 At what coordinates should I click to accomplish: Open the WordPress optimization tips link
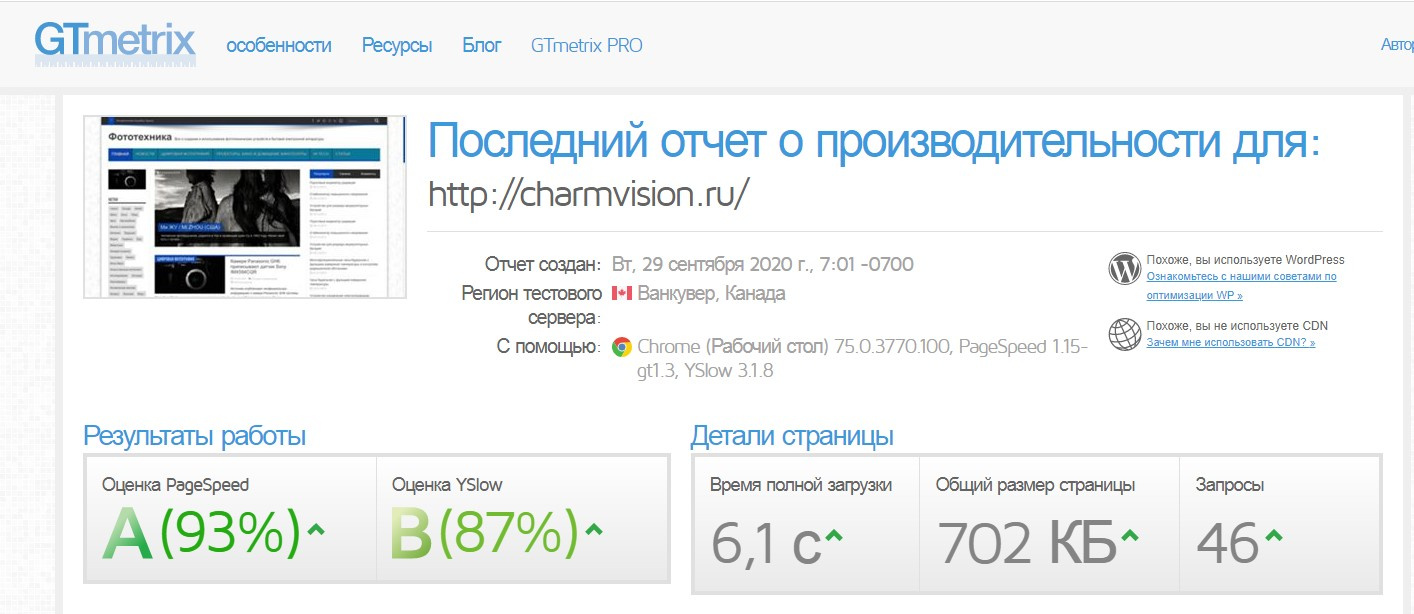click(x=1242, y=286)
